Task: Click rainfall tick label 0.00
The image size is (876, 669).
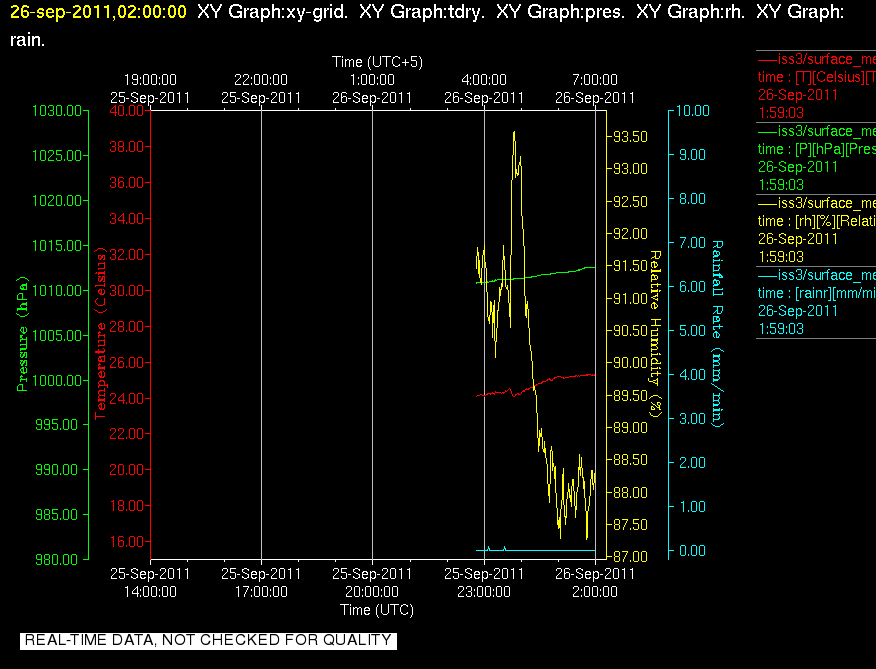Action: 693,551
